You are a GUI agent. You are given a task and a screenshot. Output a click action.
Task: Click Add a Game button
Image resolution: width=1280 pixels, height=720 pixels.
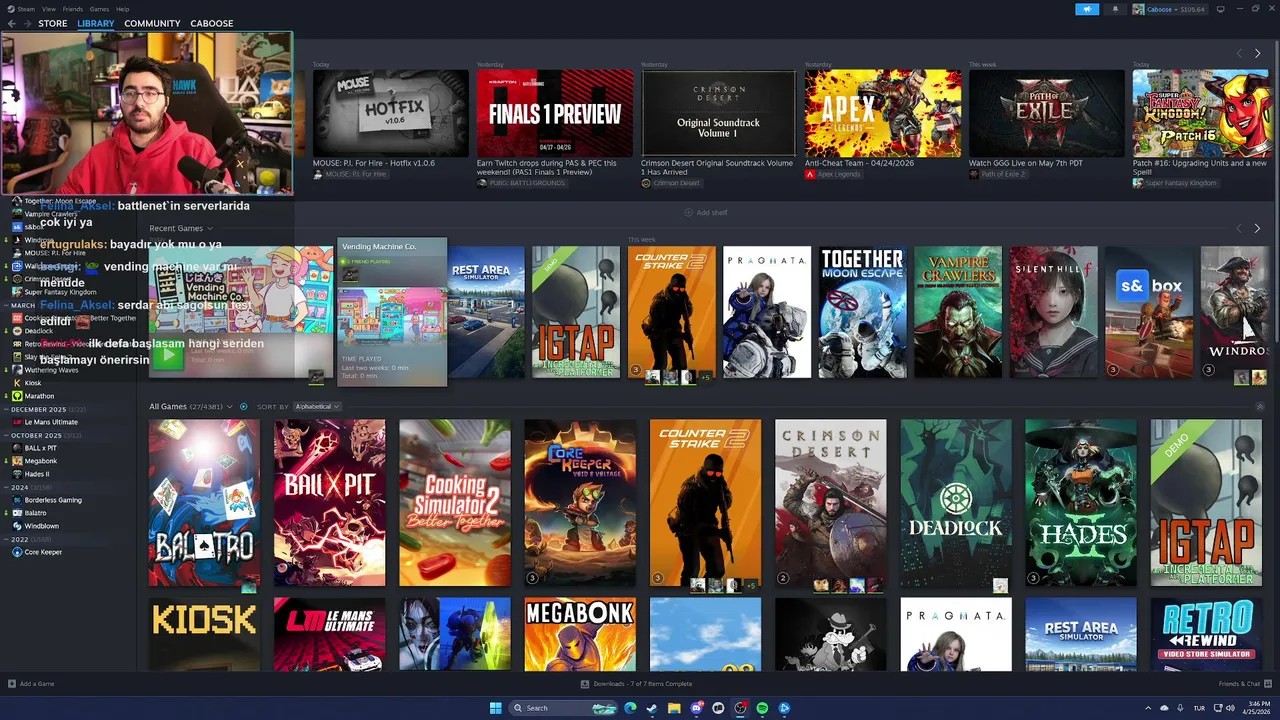coord(31,684)
